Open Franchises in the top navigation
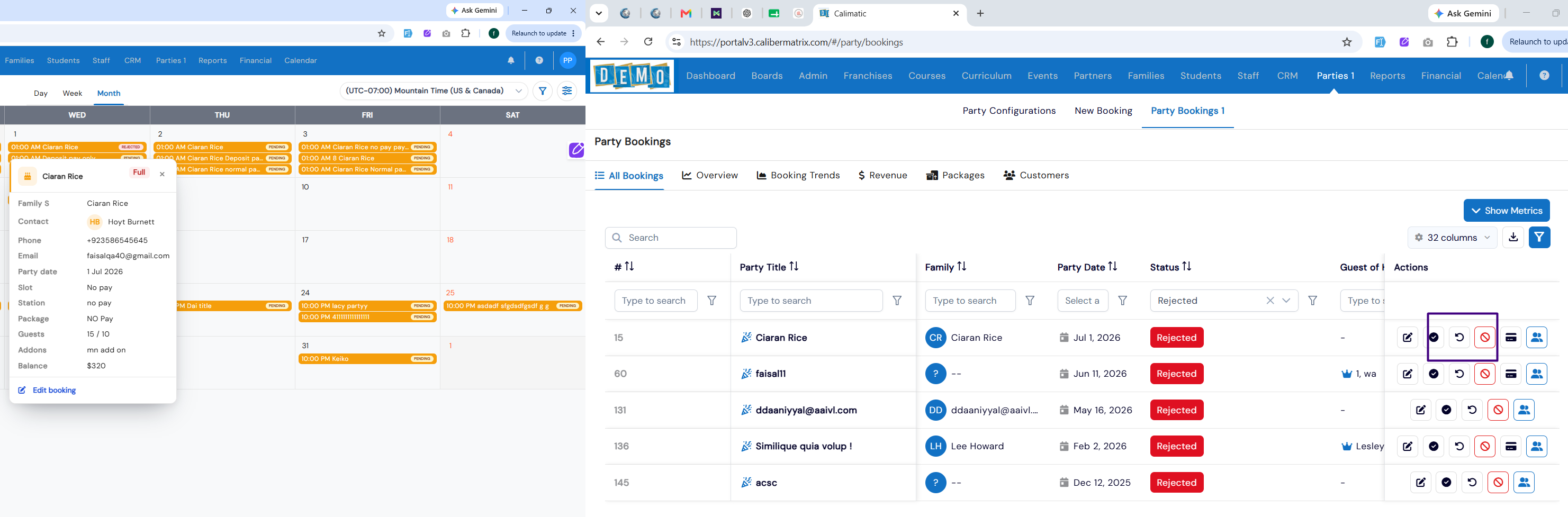1568x517 pixels. [868, 76]
